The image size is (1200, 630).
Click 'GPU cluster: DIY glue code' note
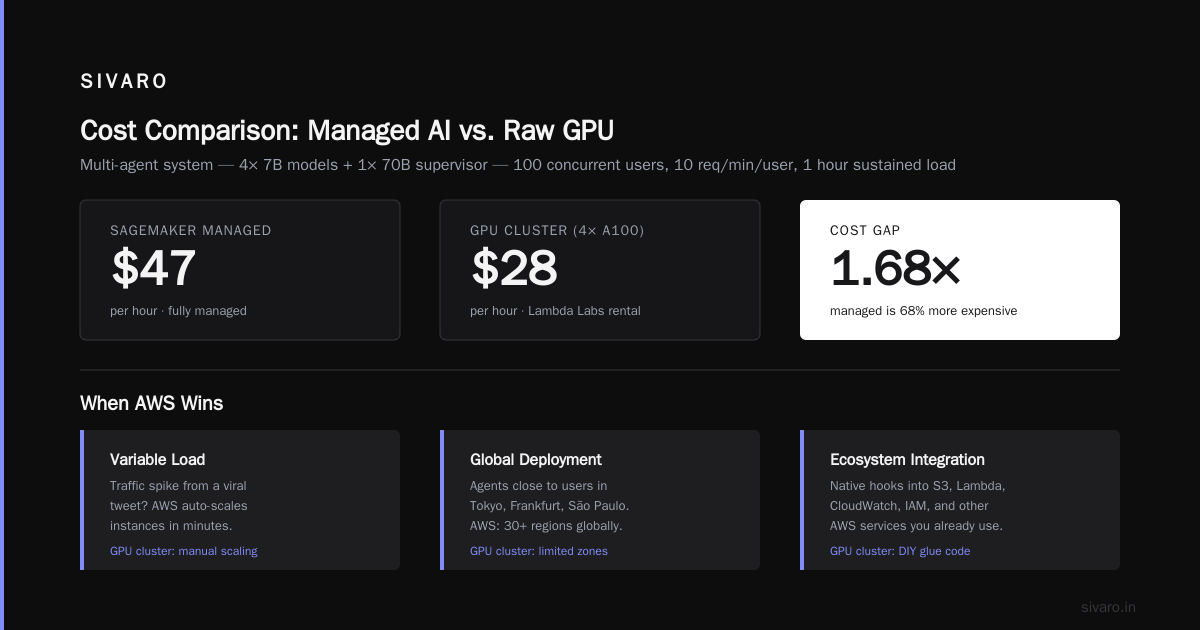(900, 551)
